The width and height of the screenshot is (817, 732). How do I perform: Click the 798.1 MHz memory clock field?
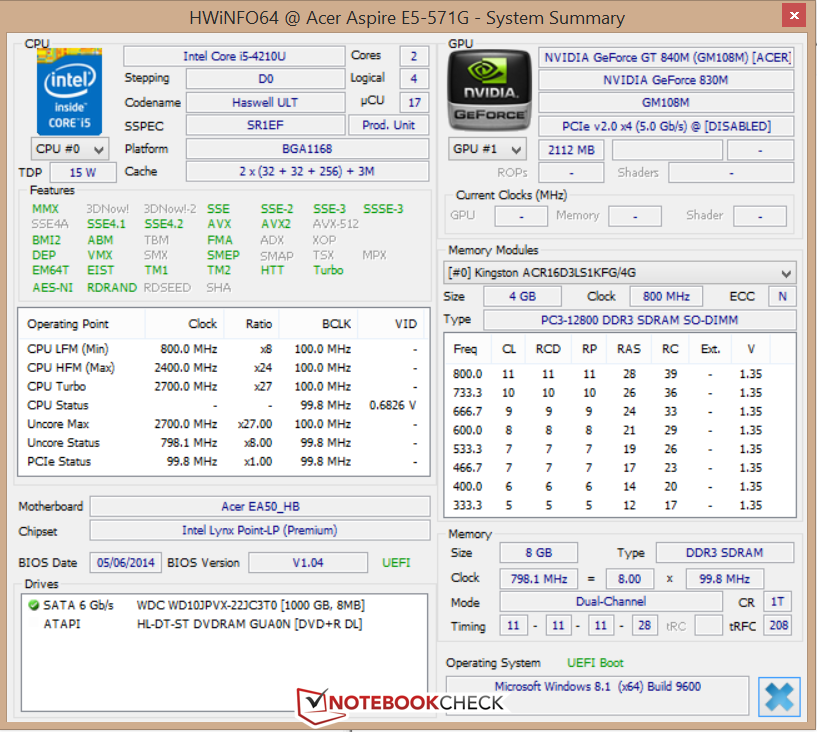(x=539, y=579)
